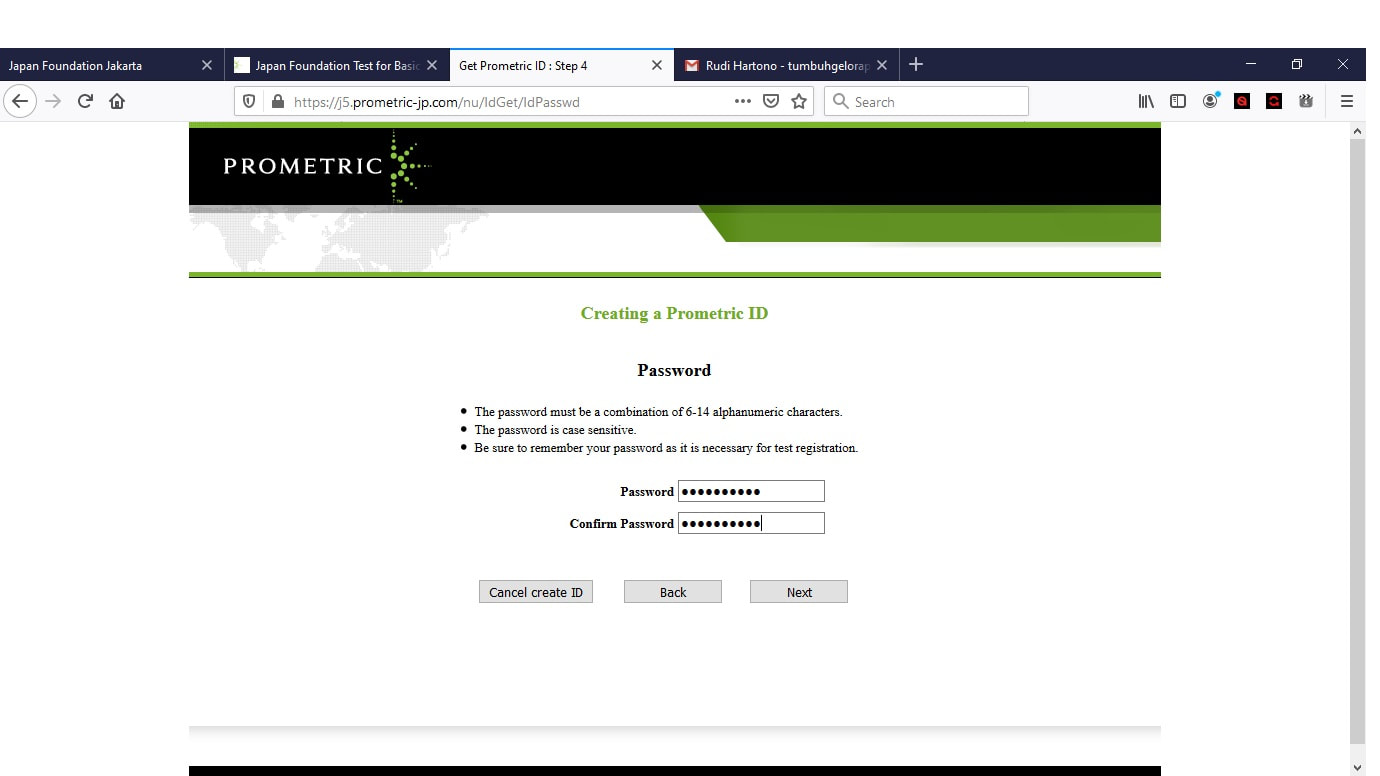Bookmark this page with the star
This screenshot has width=1380, height=776.
click(x=799, y=101)
